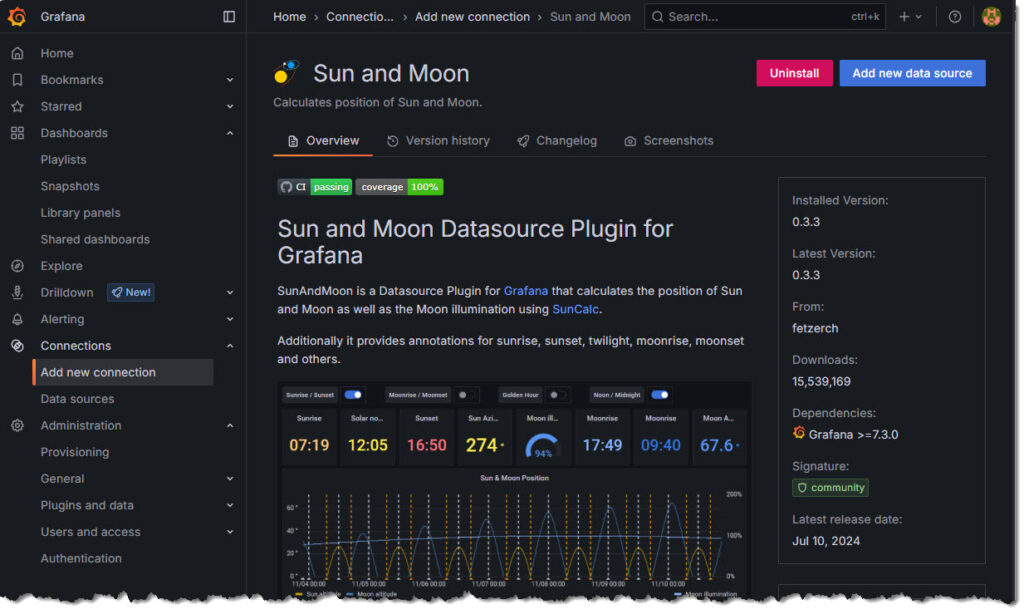This screenshot has width=1024, height=614.
Task: Toggle the Sunrise / Sunset switch
Action: coord(353,395)
